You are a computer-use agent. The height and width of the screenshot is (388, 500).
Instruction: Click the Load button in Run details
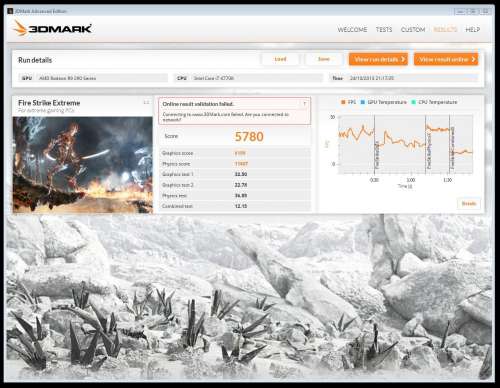(280, 59)
